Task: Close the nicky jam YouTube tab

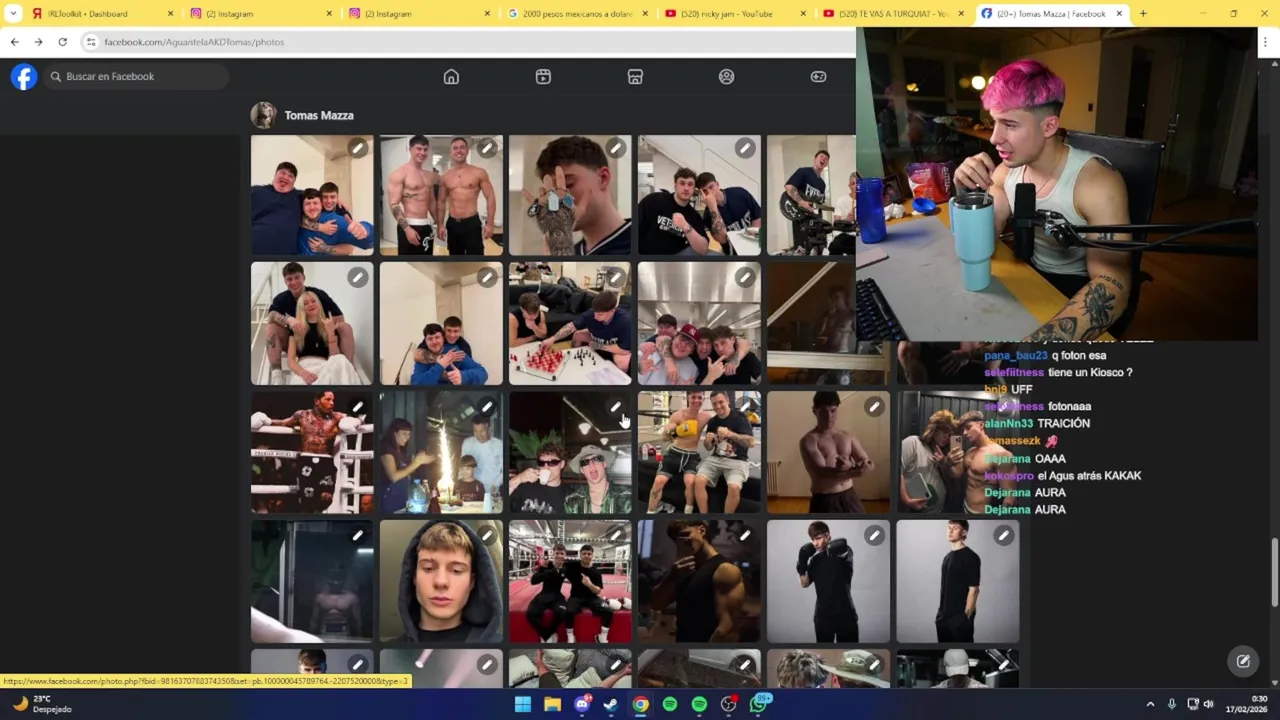Action: coord(803,14)
